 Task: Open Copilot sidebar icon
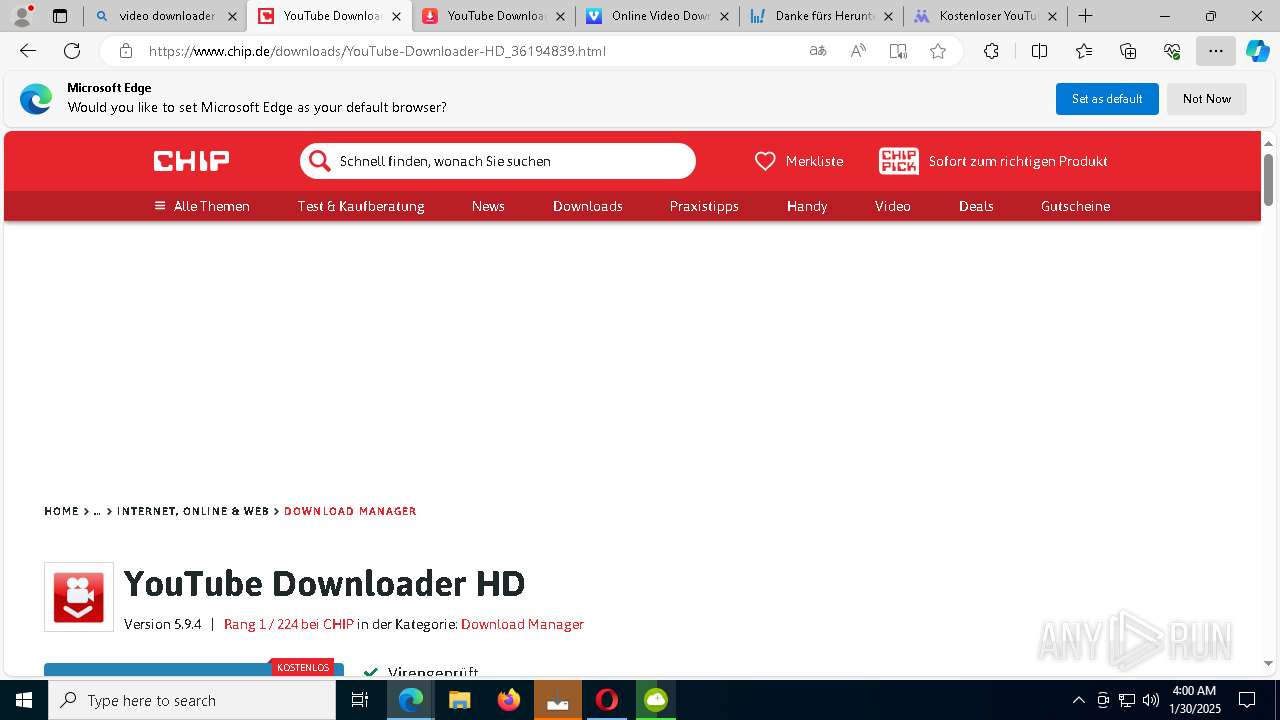click(x=1257, y=51)
